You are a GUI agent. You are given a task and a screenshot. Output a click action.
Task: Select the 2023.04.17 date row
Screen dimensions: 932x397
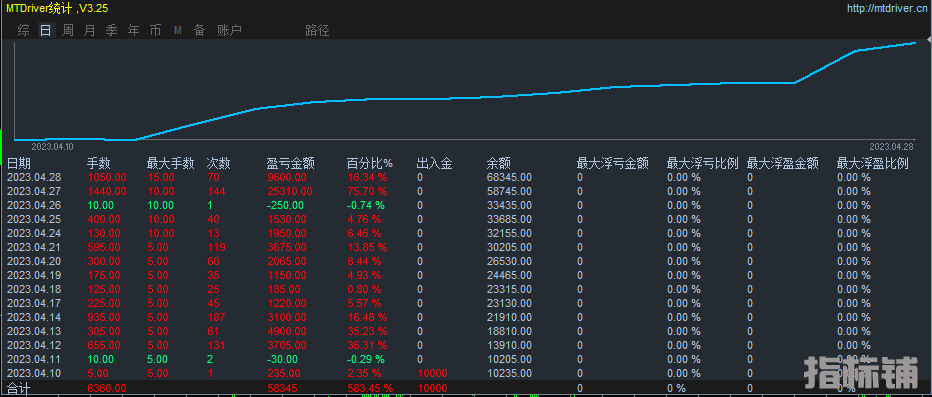coord(34,303)
